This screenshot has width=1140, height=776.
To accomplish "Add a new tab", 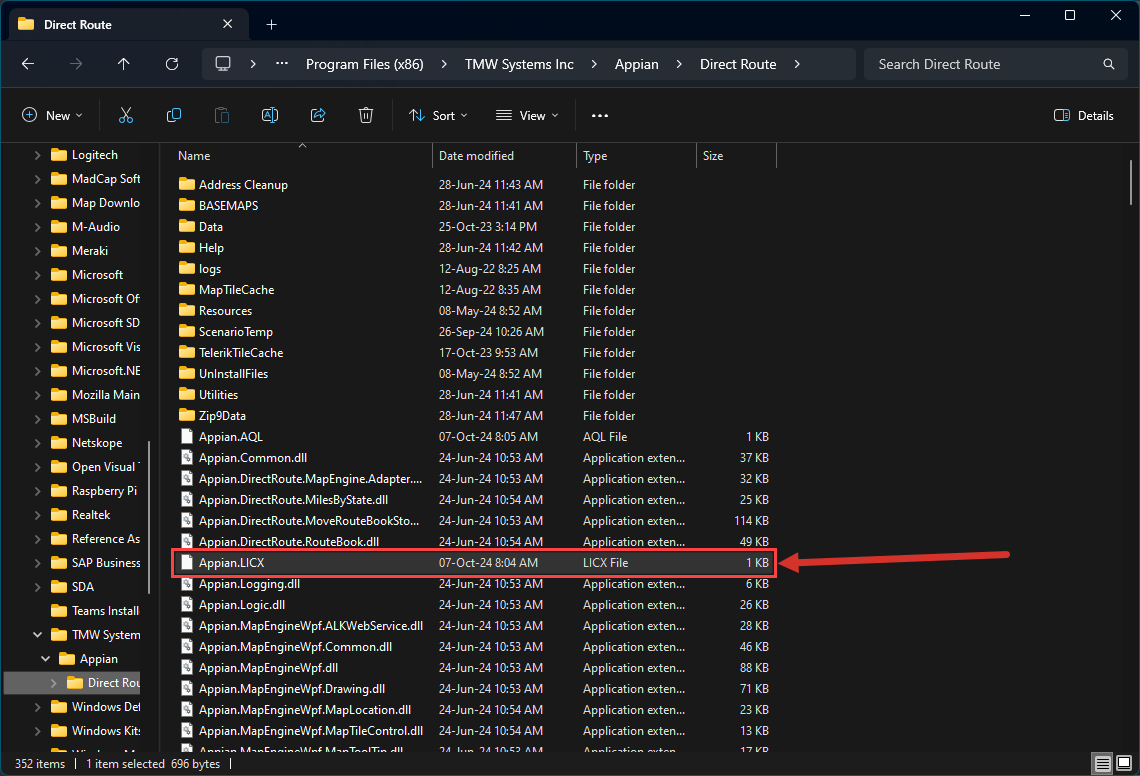I will pos(271,24).
